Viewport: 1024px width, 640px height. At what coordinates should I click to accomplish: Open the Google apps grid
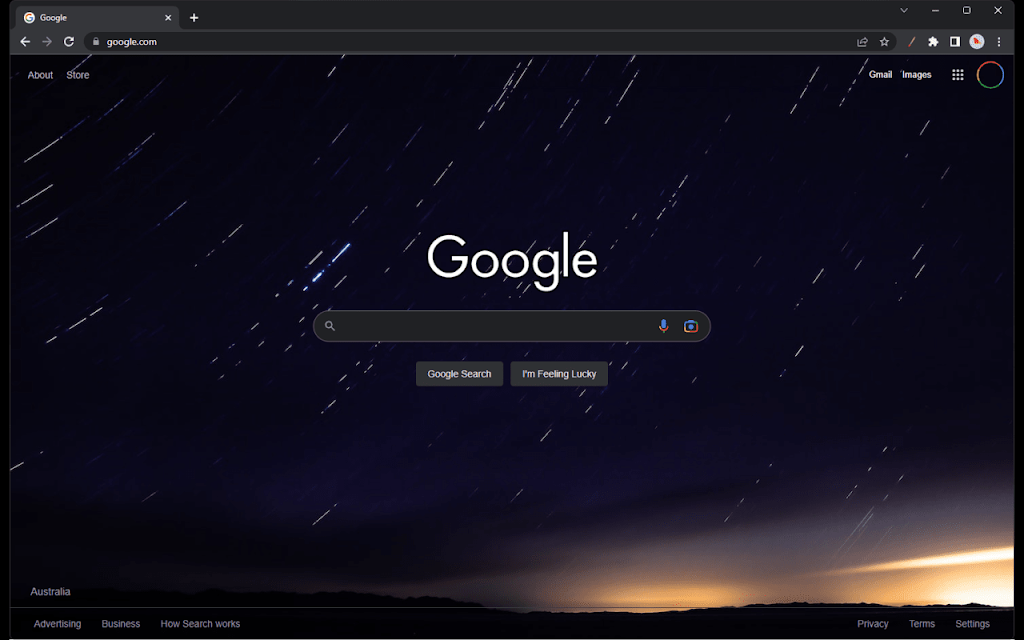tap(957, 75)
